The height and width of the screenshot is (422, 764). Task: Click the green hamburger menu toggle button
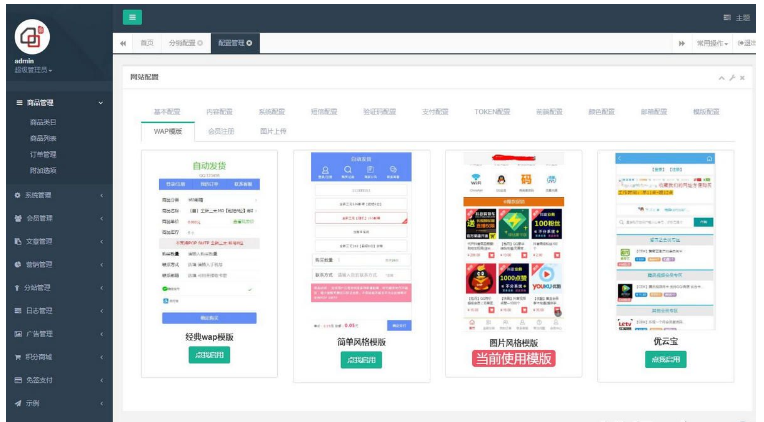[x=132, y=17]
